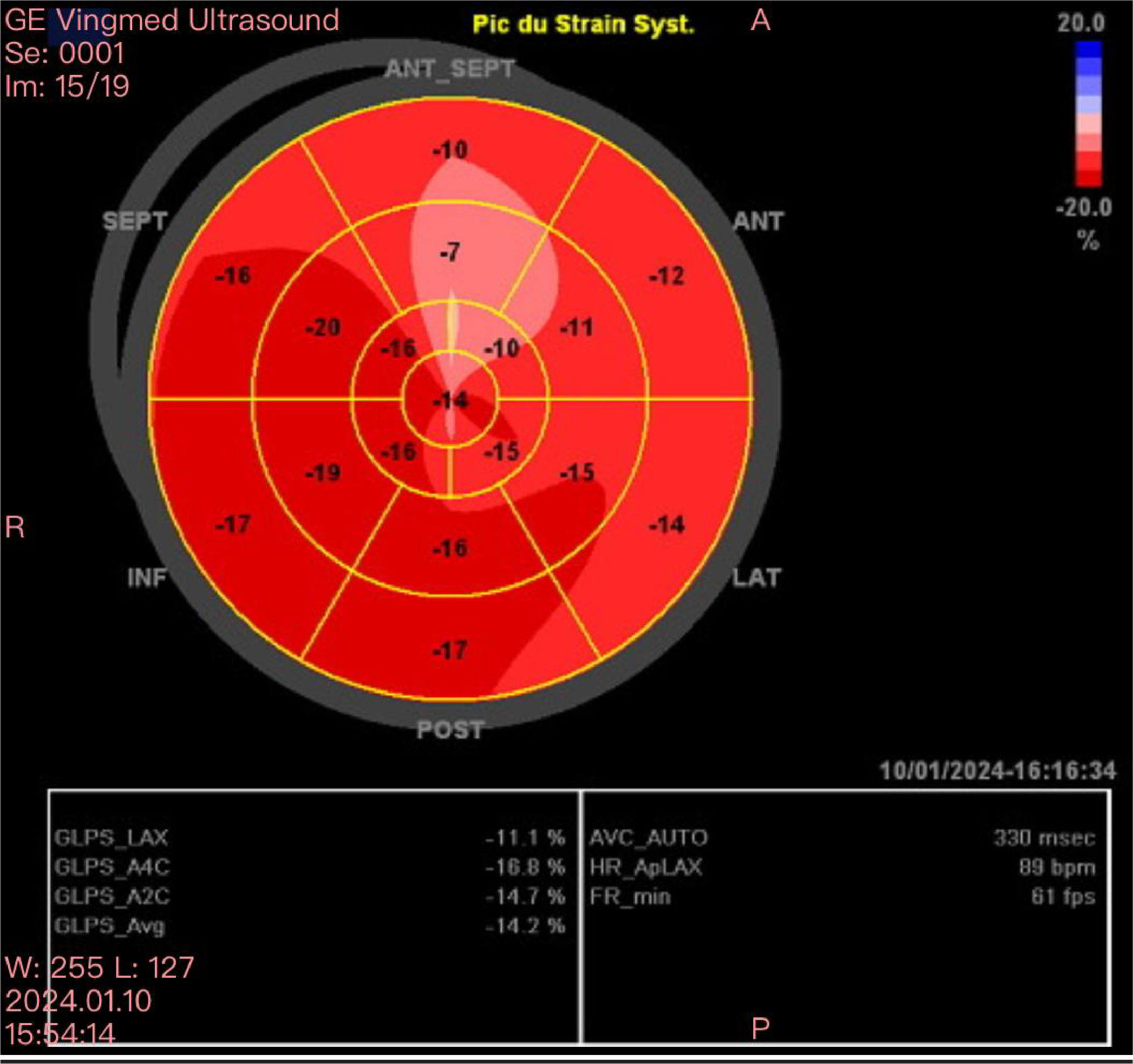Click the INF wall label
The image size is (1133, 1064).
pyautogui.click(x=147, y=578)
